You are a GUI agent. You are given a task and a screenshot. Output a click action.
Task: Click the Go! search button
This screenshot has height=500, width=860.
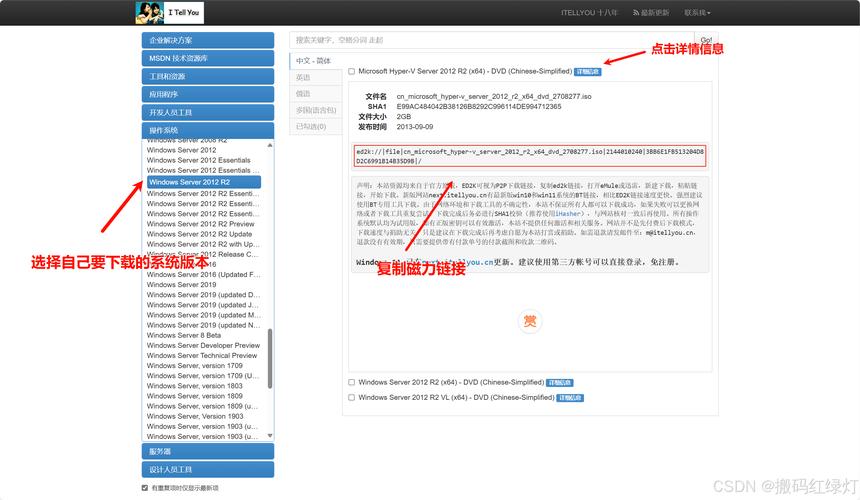coord(706,40)
